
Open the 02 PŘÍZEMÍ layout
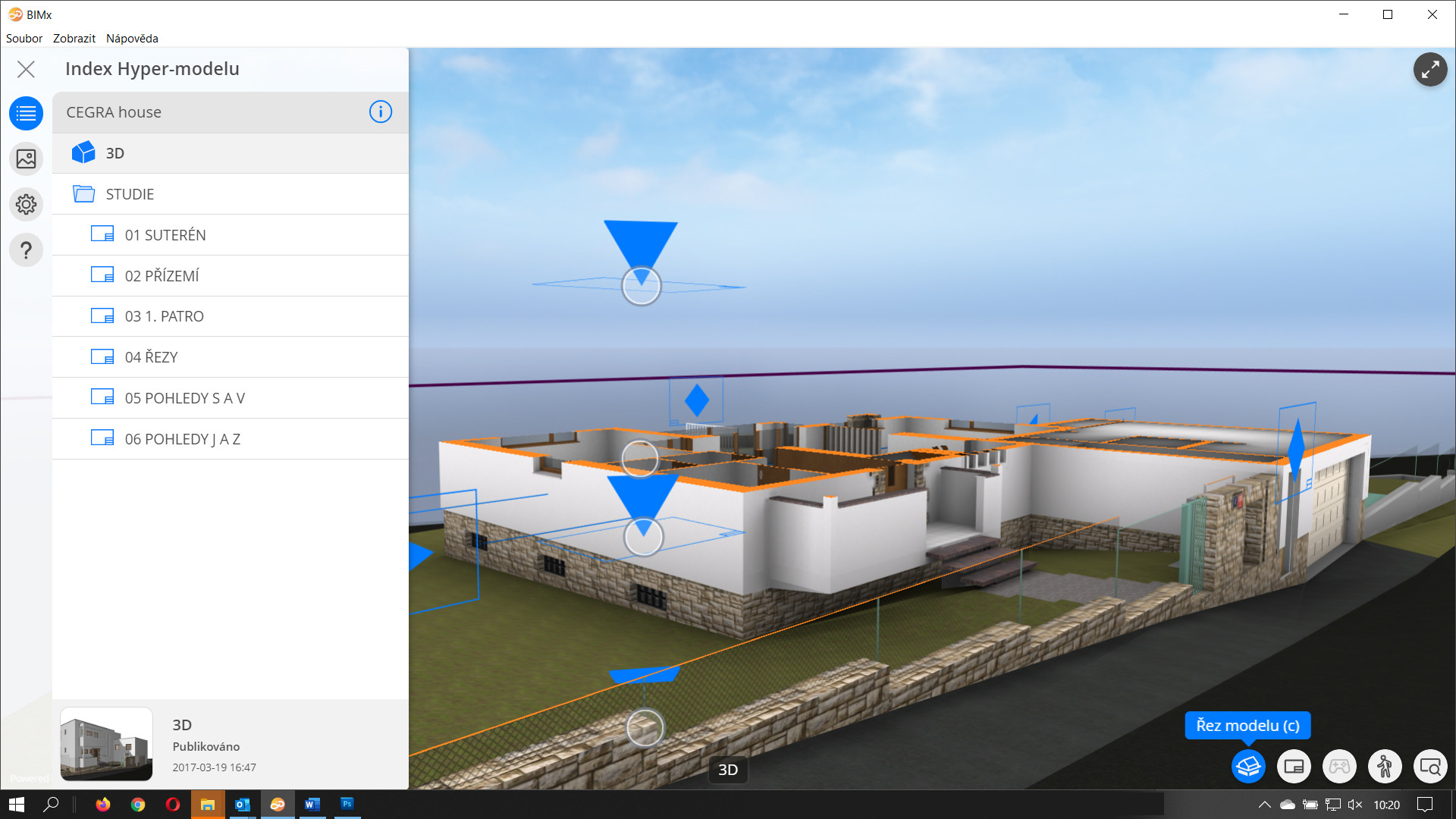[x=163, y=275]
